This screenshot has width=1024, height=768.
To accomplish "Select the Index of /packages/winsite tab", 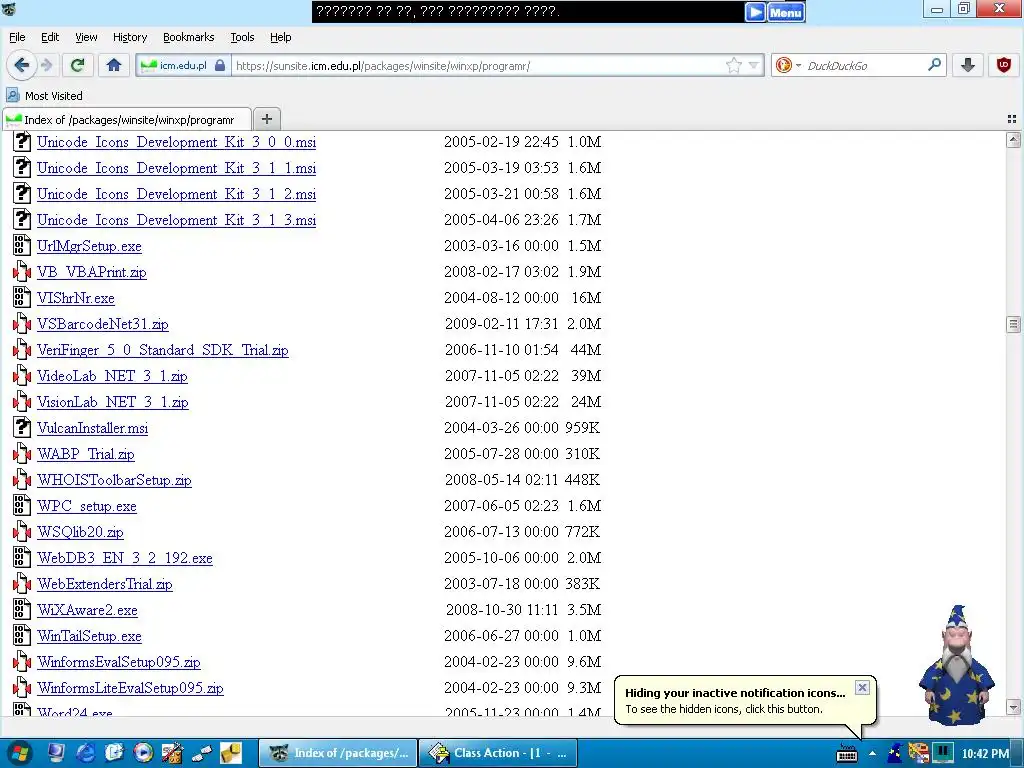I will (x=127, y=120).
